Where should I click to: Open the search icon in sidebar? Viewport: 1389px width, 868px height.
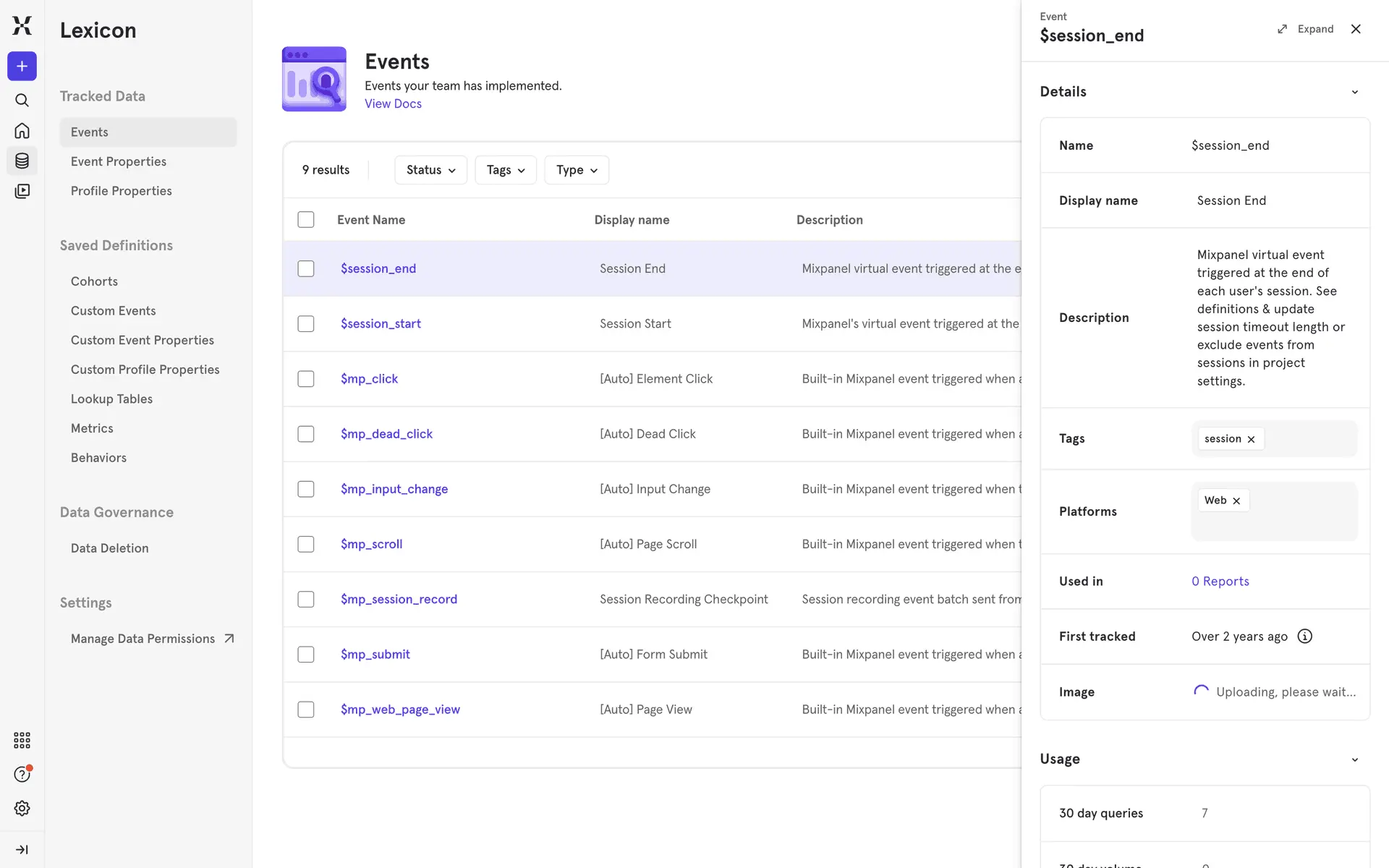coord(22,101)
